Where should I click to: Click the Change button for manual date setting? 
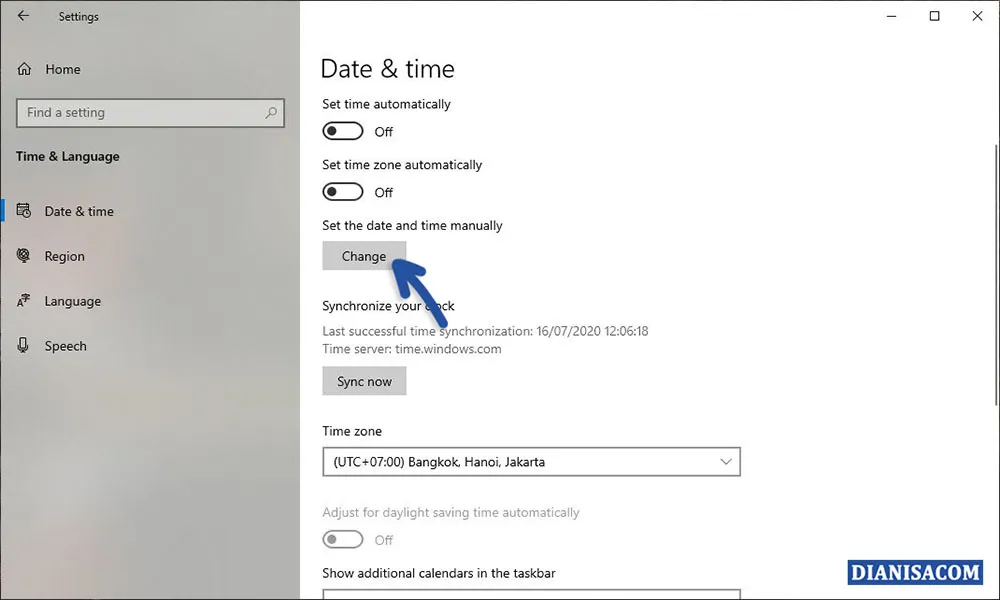(363, 256)
